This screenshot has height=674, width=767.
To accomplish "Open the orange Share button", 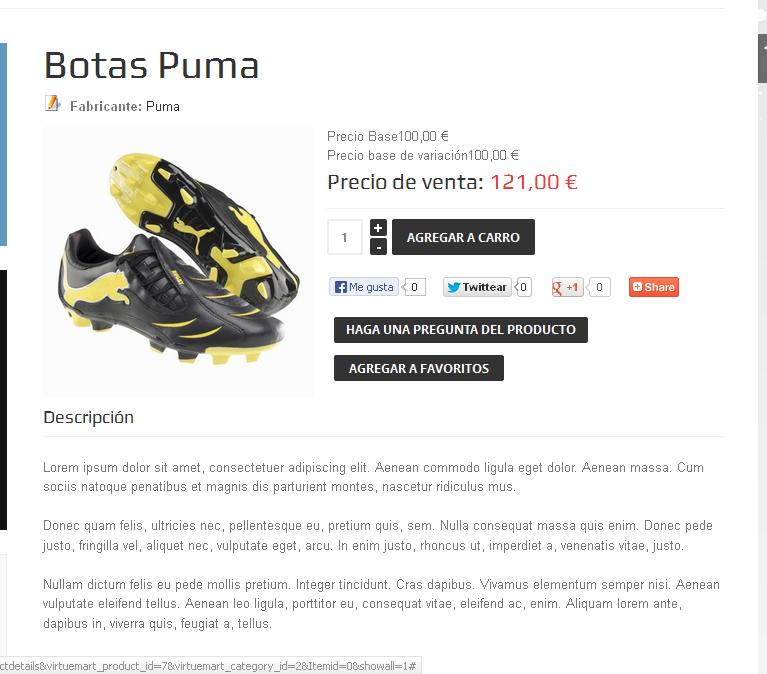I will [654, 287].
